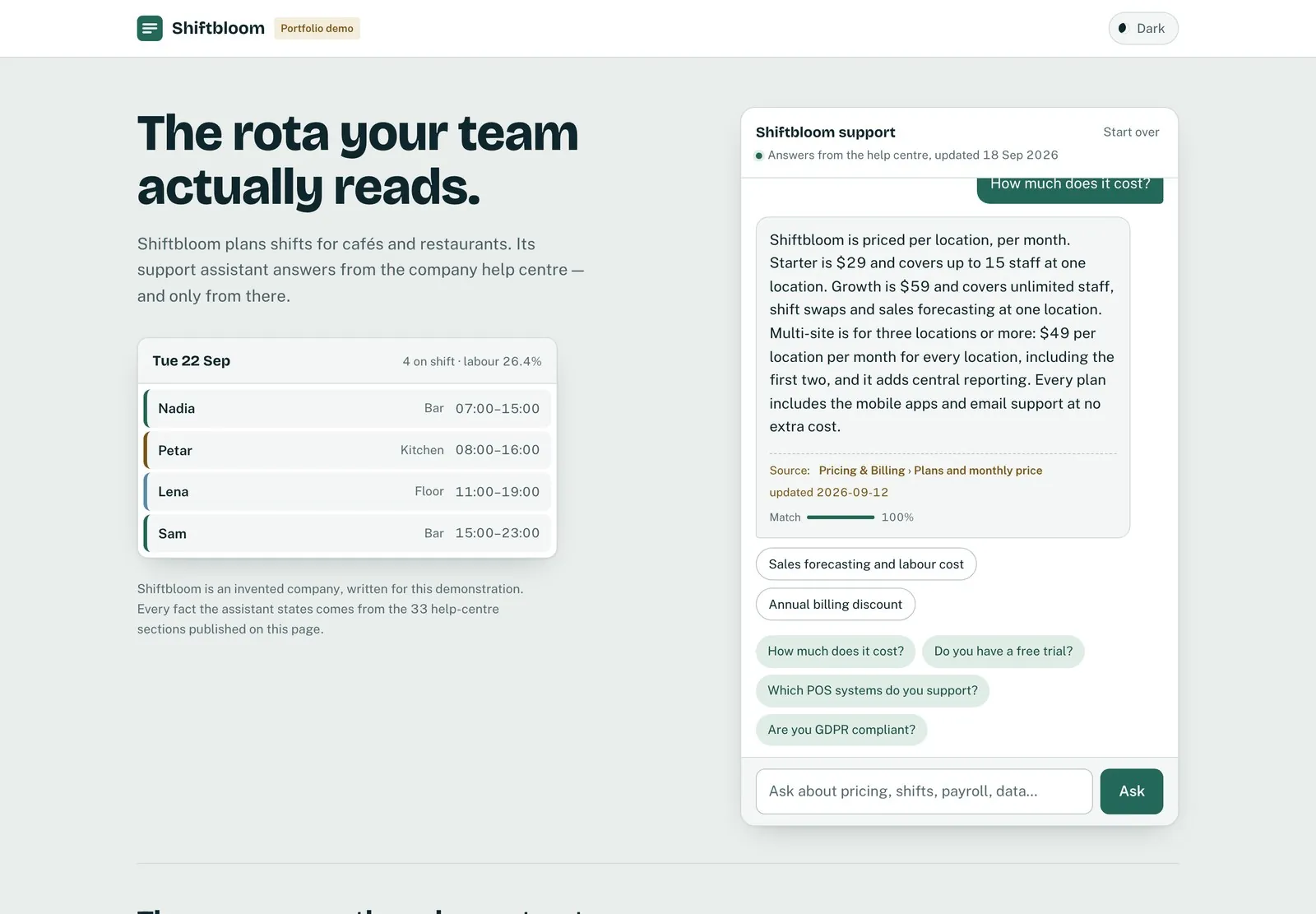This screenshot has width=1316, height=914.
Task: Click the Portfolio demo badge
Action: [317, 28]
